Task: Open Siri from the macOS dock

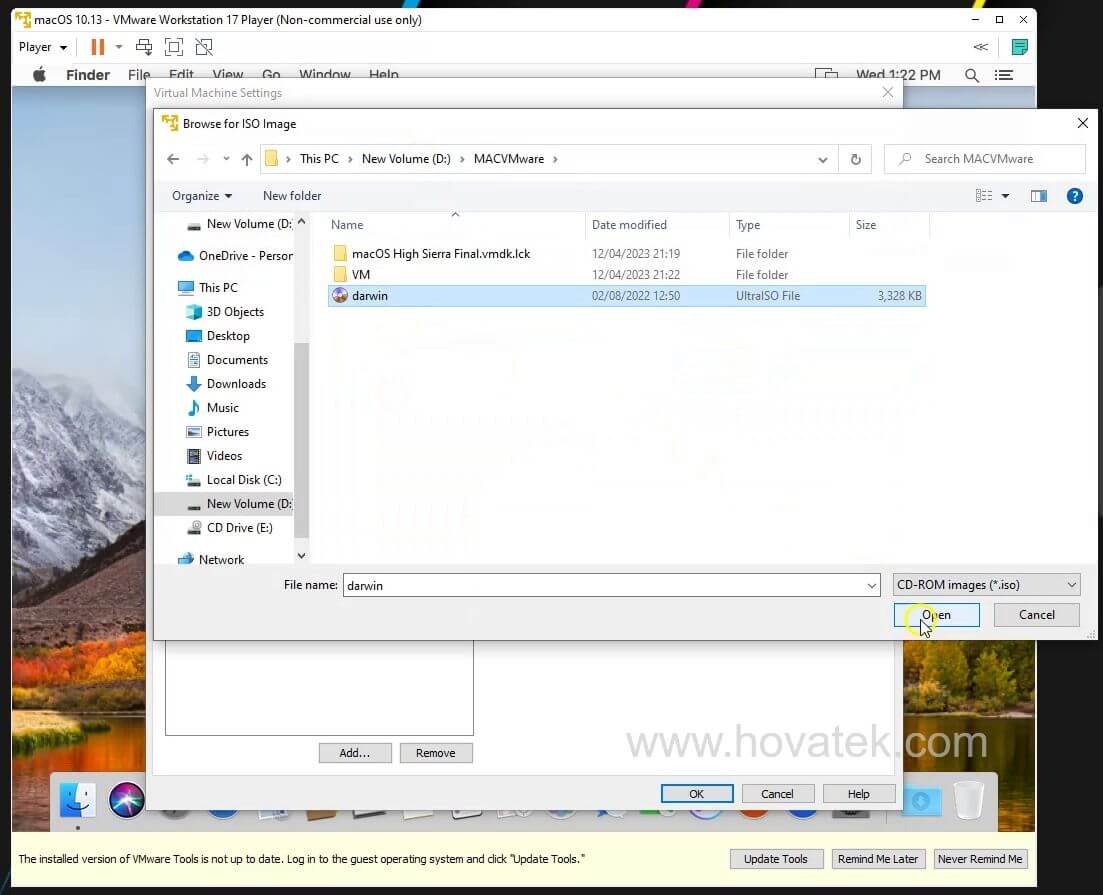Action: point(126,800)
